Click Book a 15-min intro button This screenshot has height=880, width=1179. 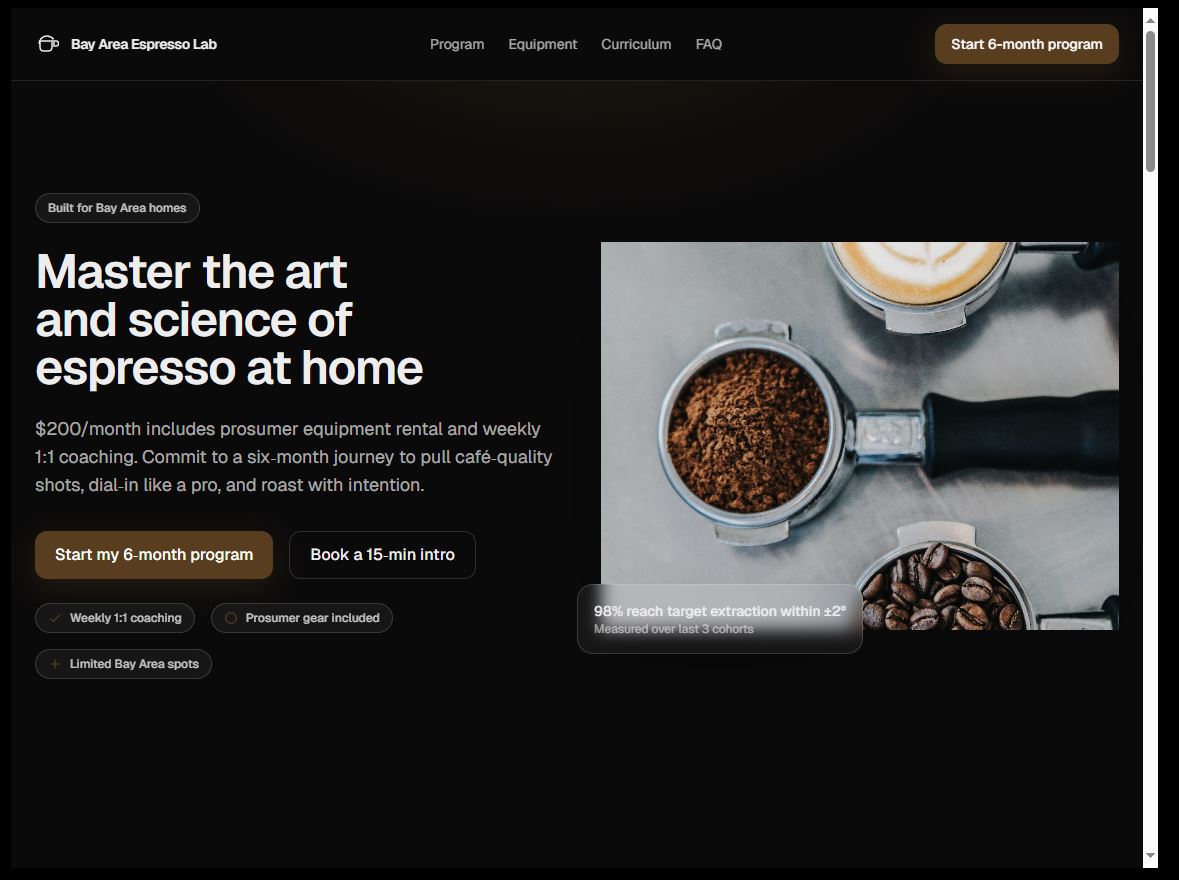[382, 555]
